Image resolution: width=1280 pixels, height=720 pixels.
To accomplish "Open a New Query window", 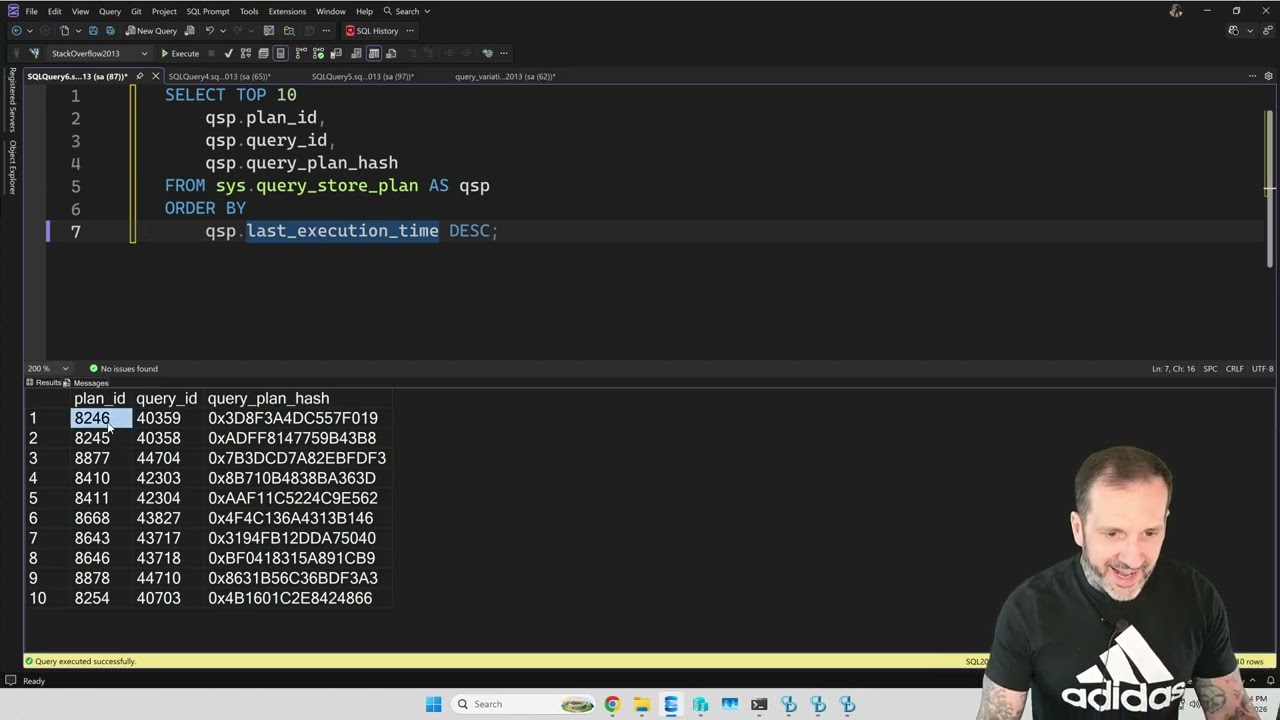I will [x=151, y=31].
